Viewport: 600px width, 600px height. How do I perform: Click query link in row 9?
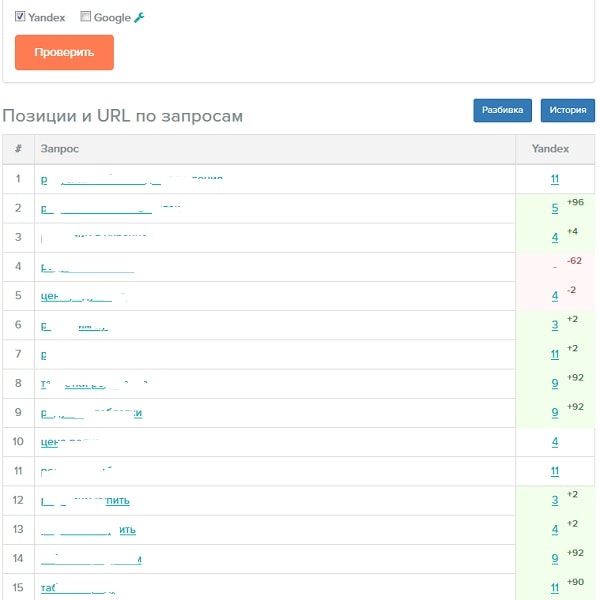[x=92, y=413]
